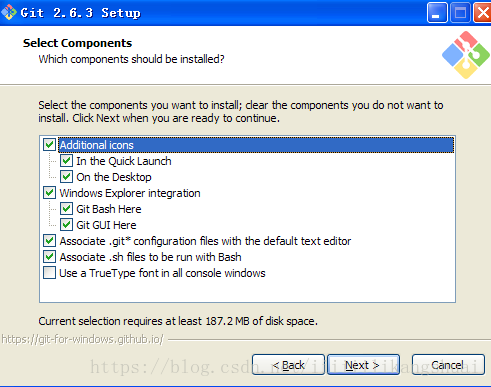Screen dimensions: 491x387
Task: Open the git-for-windows.github.io link
Action: tap(82, 339)
